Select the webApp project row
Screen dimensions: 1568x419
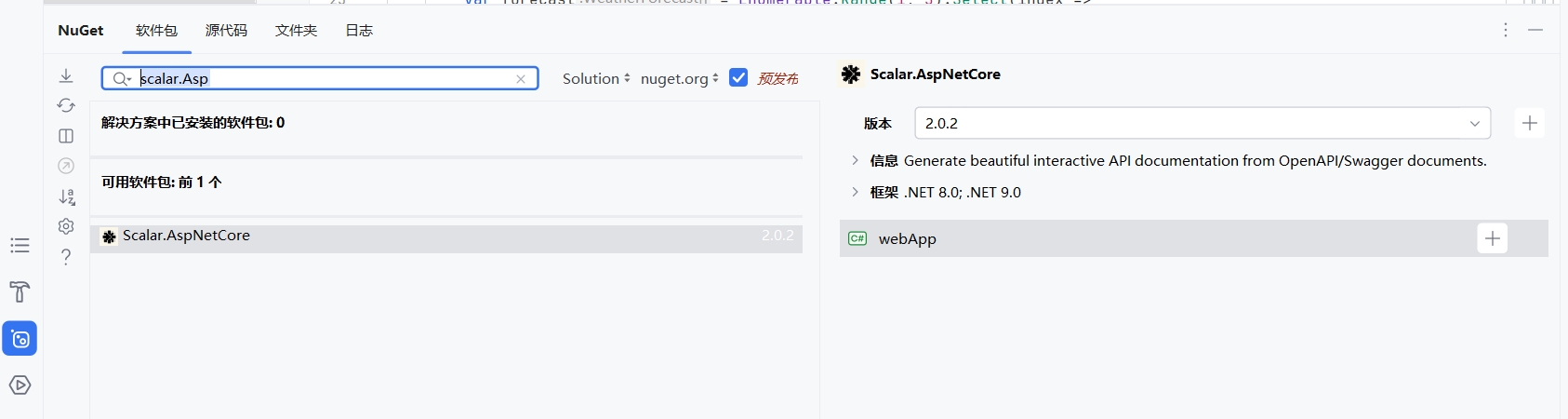(x=1194, y=238)
